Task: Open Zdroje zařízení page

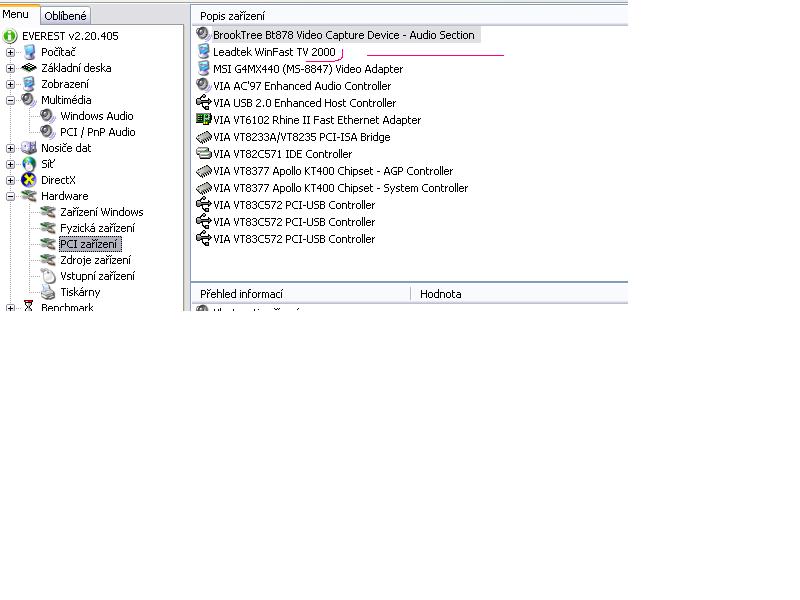Action: click(95, 260)
